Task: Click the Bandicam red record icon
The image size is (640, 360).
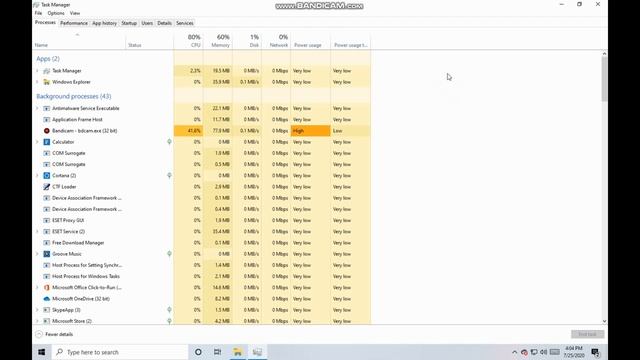Action: coord(47,131)
